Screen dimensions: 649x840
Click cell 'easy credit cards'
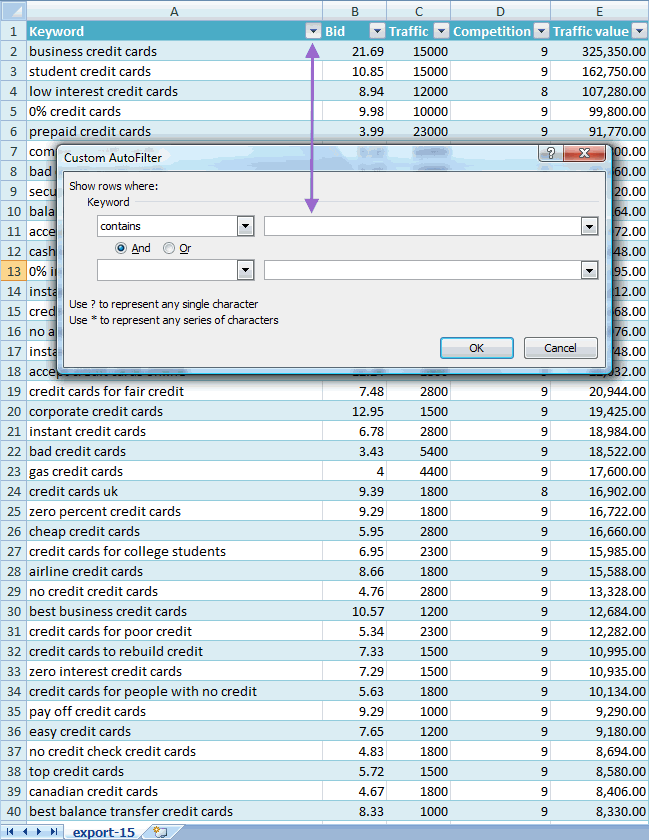[x=174, y=731]
